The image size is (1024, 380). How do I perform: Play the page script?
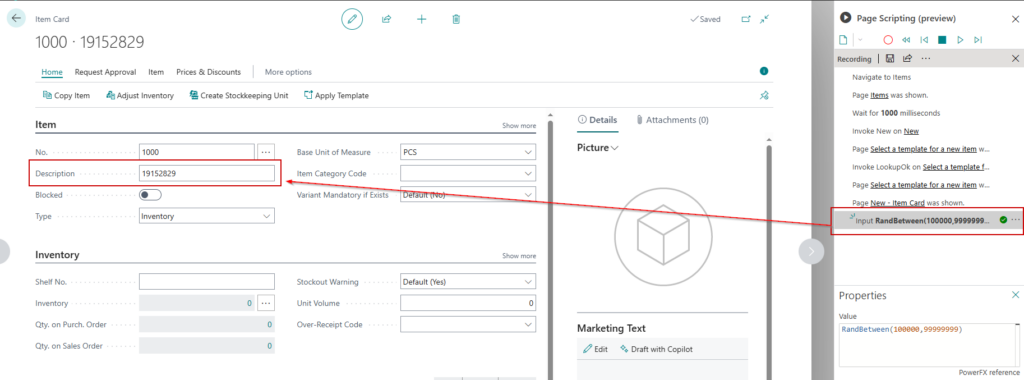click(x=960, y=40)
